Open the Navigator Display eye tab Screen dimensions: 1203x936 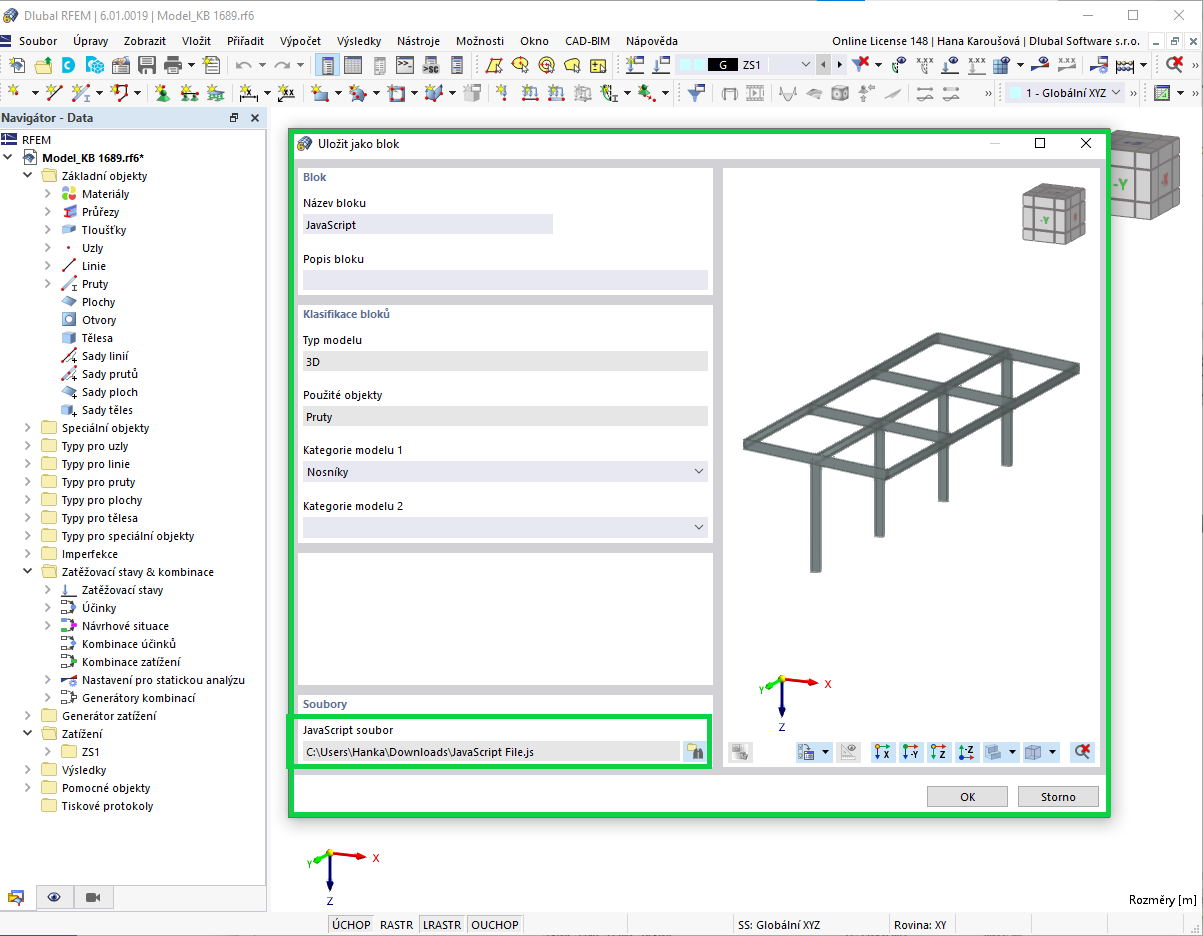(54, 897)
